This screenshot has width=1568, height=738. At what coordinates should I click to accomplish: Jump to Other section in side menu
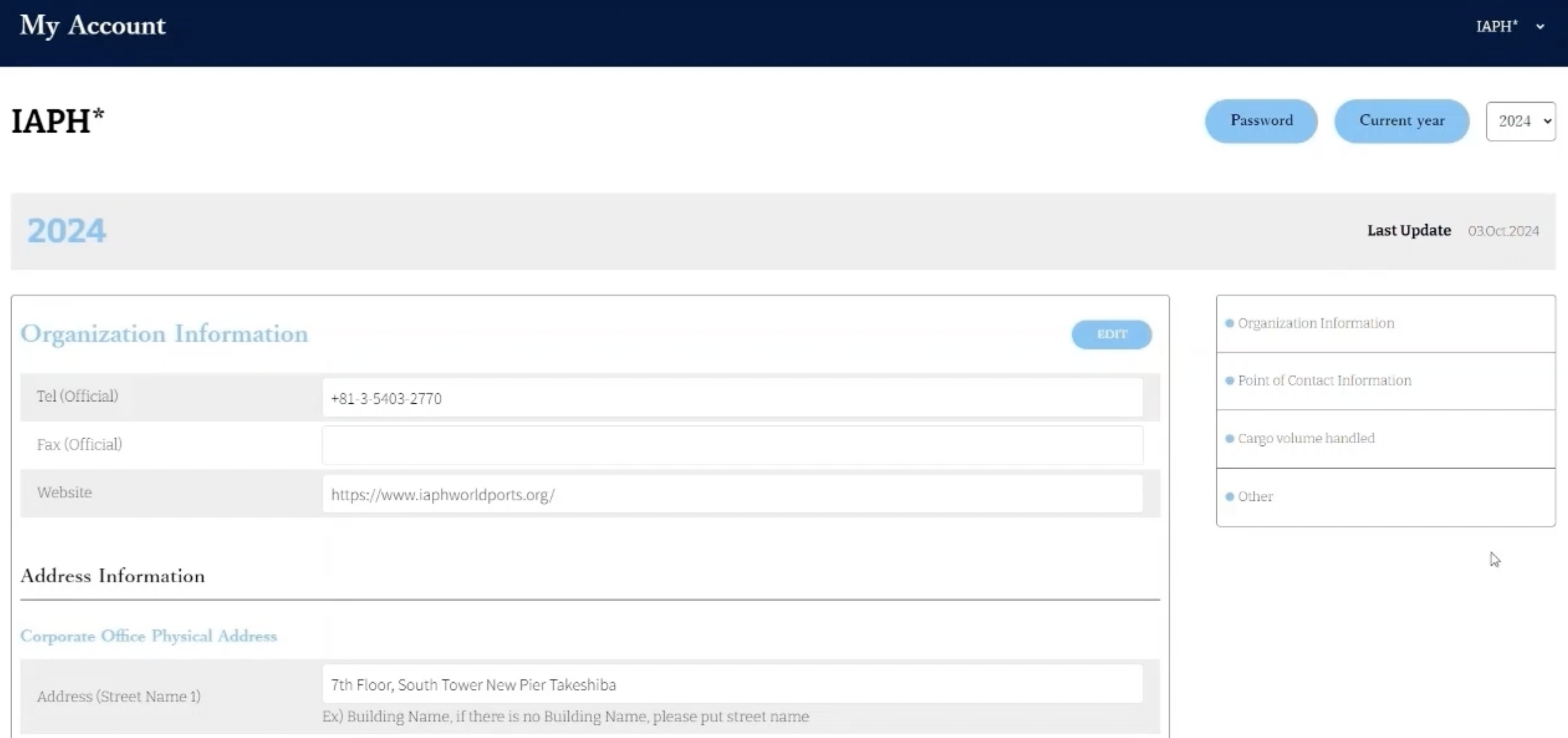1255,496
